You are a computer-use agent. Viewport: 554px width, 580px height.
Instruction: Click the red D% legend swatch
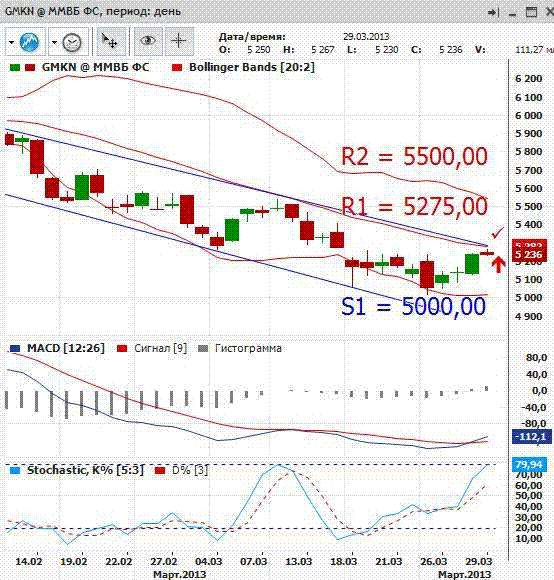pos(160,471)
